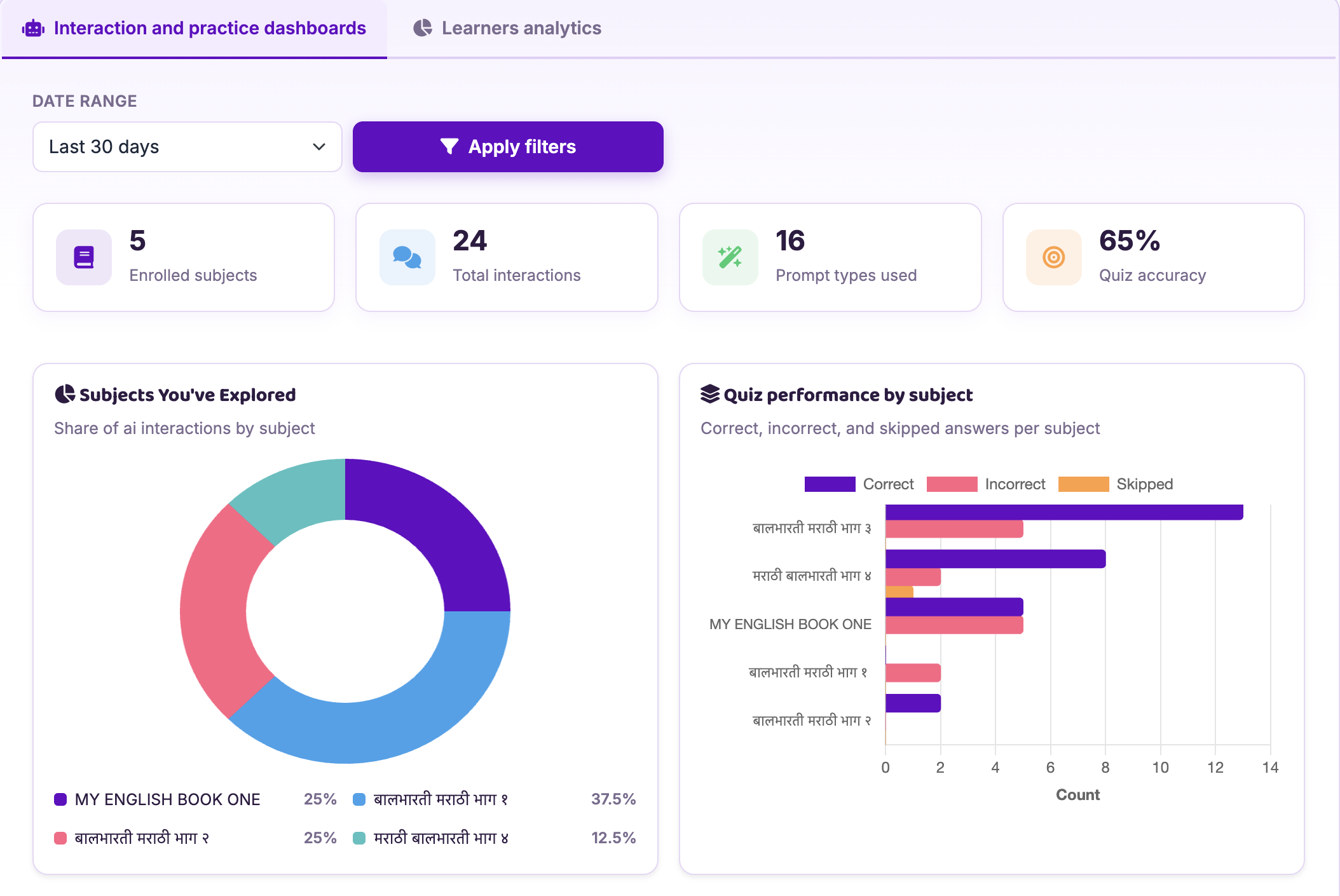Click the Correct bar for MY ENGLISH BOOK ONE
The image size is (1340, 896).
pos(954,607)
